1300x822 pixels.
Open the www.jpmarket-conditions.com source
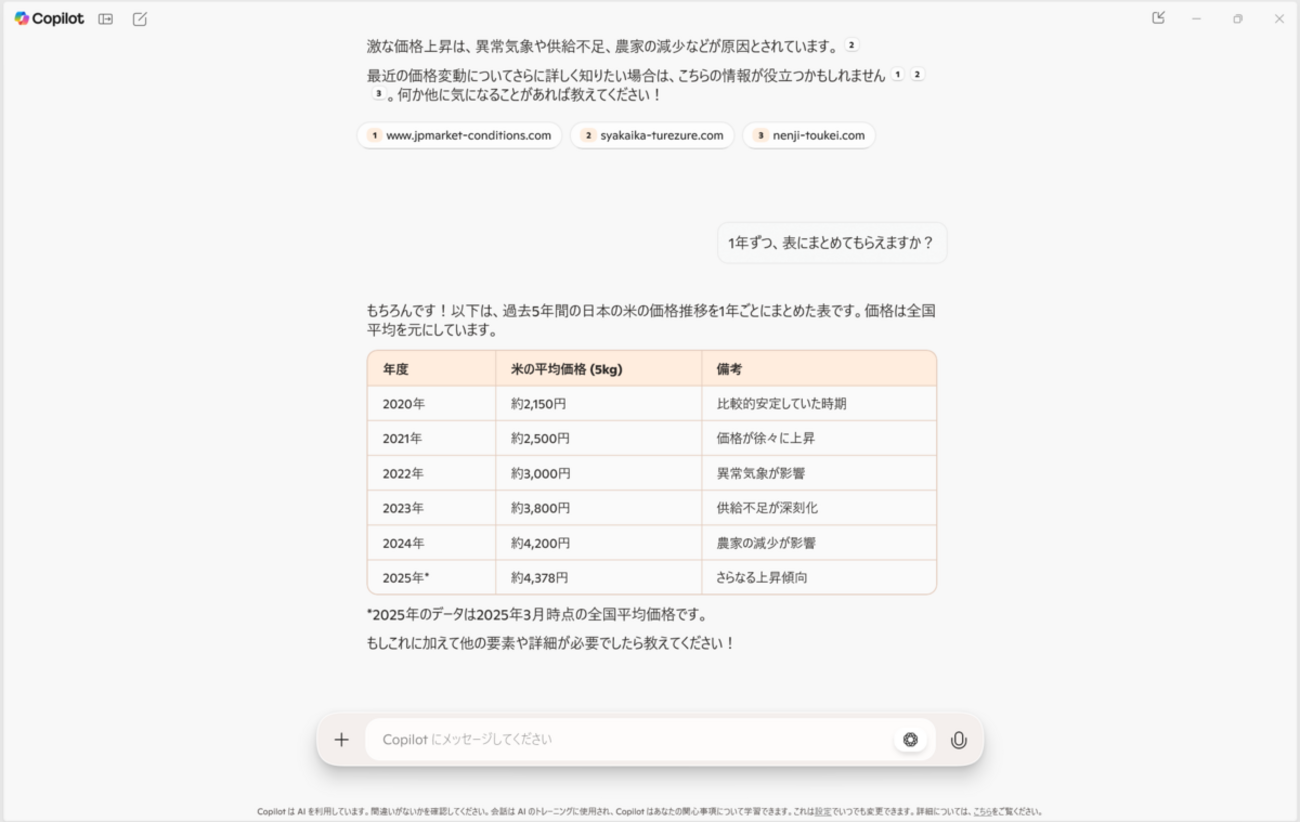[460, 136]
